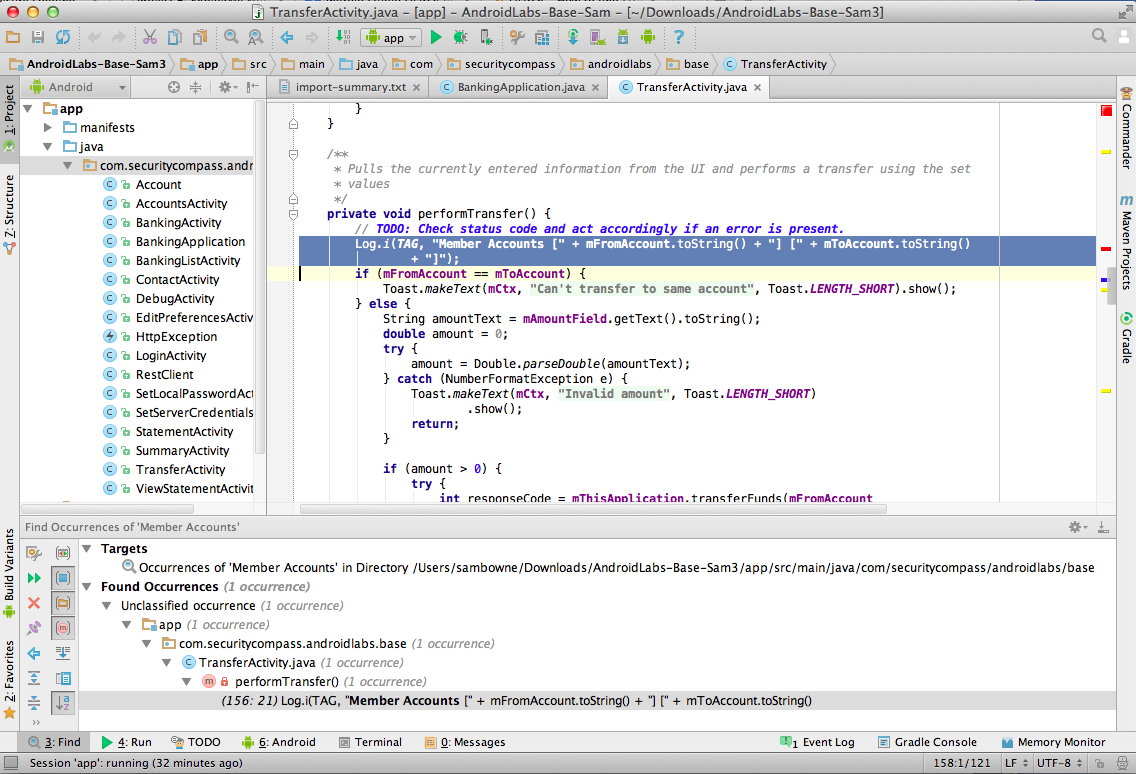1136x774 pixels.
Task: Switch to the import-summary.txt tab
Action: [x=350, y=87]
